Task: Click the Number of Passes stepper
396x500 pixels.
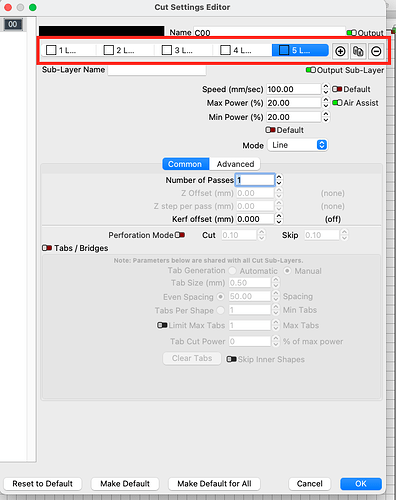Action: [x=279, y=180]
